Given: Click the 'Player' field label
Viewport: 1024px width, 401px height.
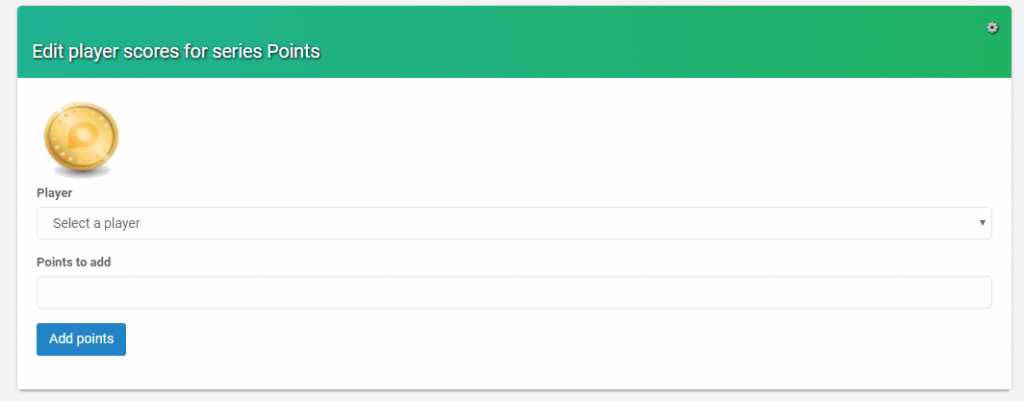Looking at the screenshot, I should [54, 193].
